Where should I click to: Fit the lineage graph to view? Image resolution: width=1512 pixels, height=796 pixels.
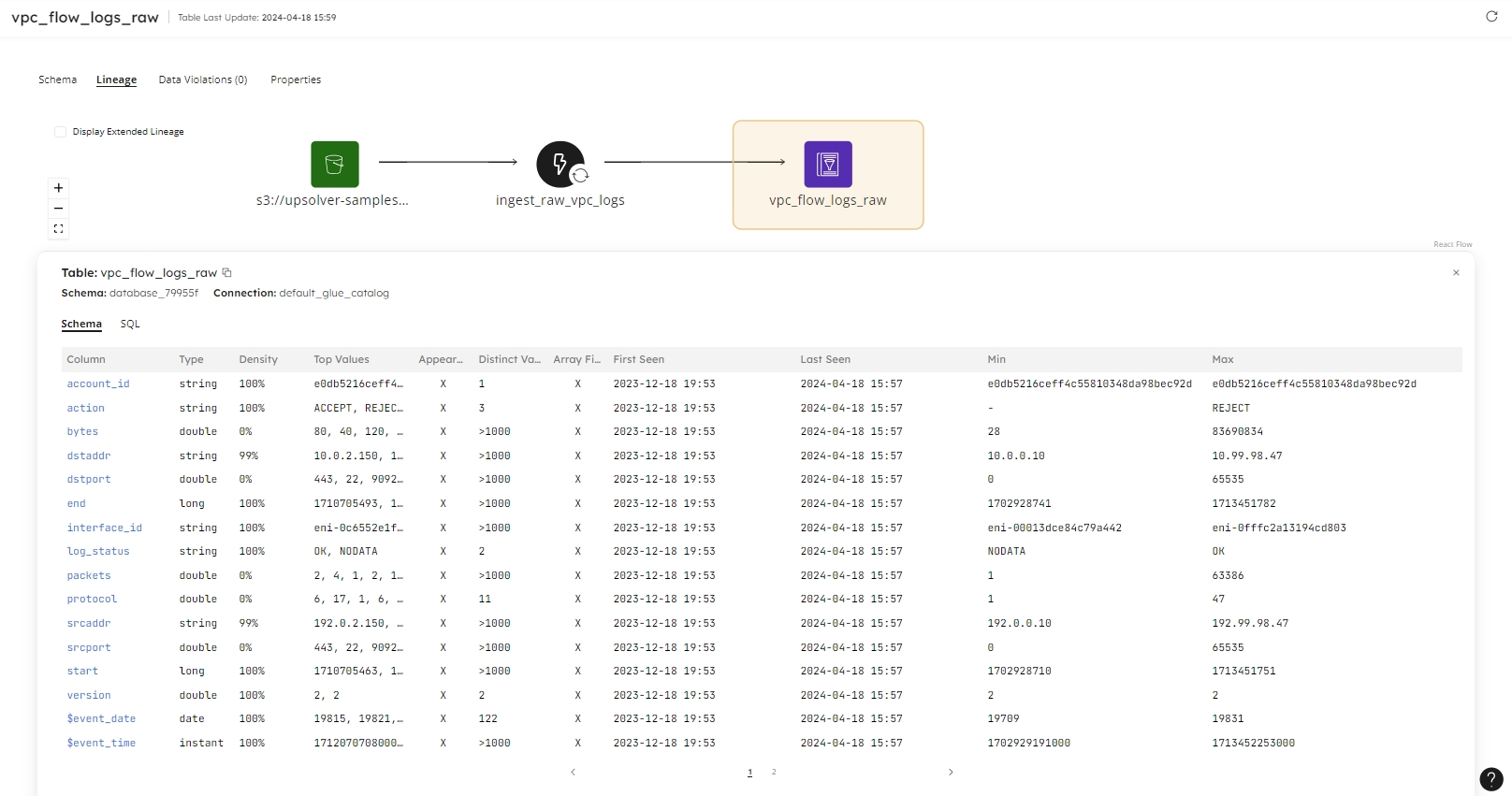[58, 229]
